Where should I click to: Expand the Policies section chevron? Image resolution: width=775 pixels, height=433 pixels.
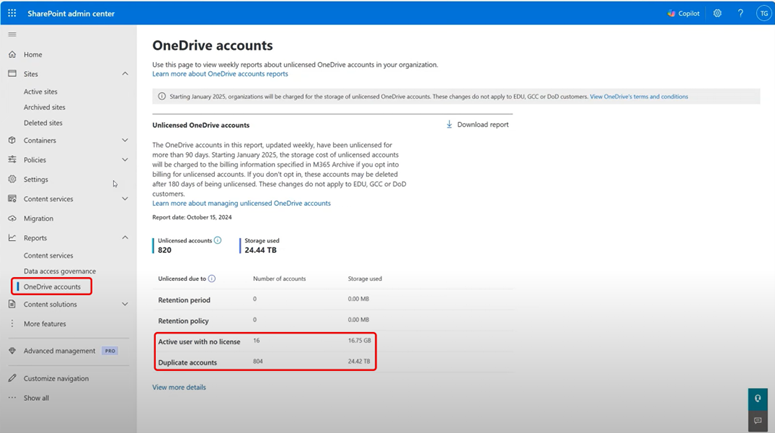point(125,160)
